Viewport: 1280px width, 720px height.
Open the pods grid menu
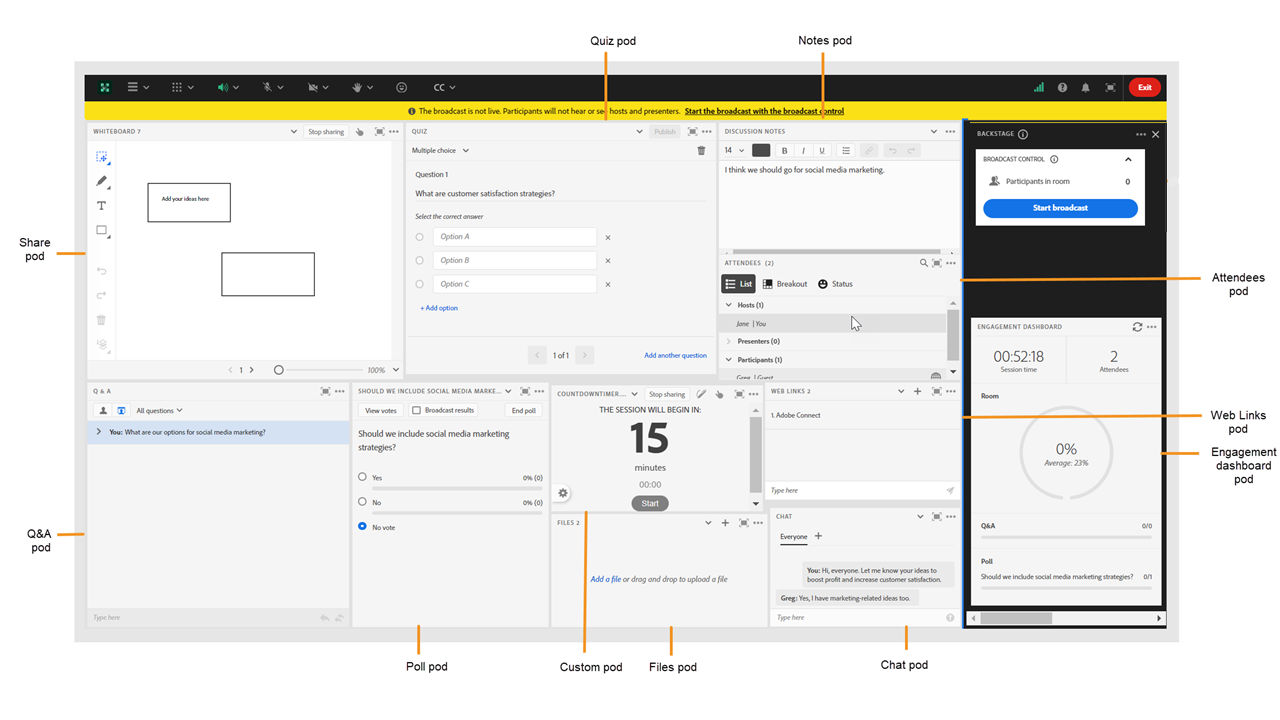[x=182, y=87]
